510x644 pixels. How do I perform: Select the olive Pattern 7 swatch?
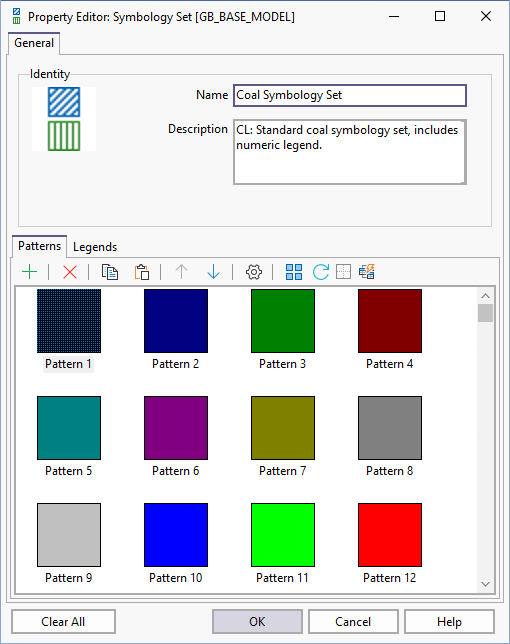[283, 428]
